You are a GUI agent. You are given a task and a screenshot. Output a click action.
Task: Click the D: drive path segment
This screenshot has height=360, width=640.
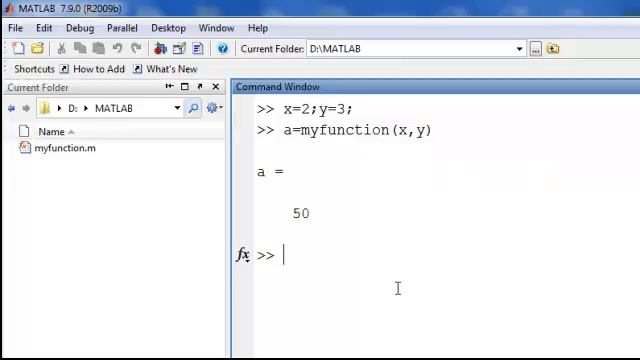(73, 109)
